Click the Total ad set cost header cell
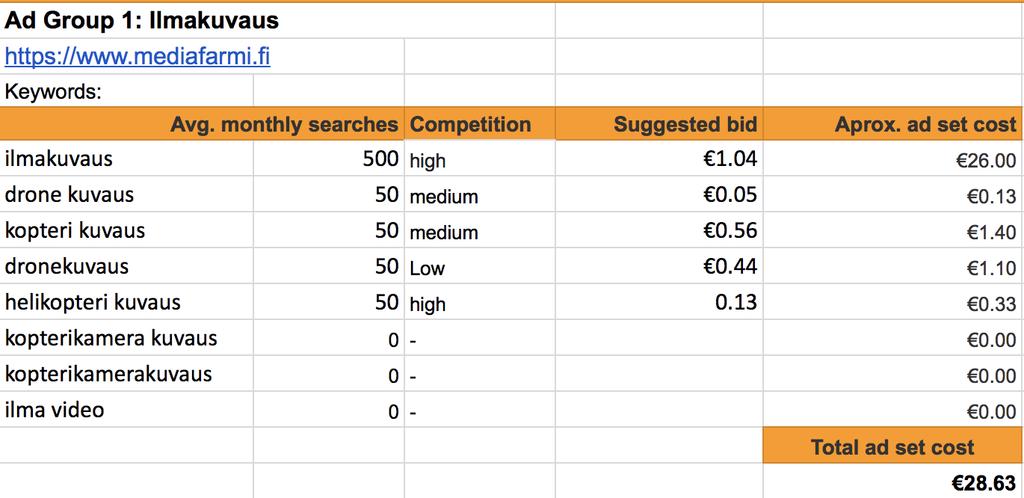This screenshot has height=498, width=1024. click(x=893, y=446)
